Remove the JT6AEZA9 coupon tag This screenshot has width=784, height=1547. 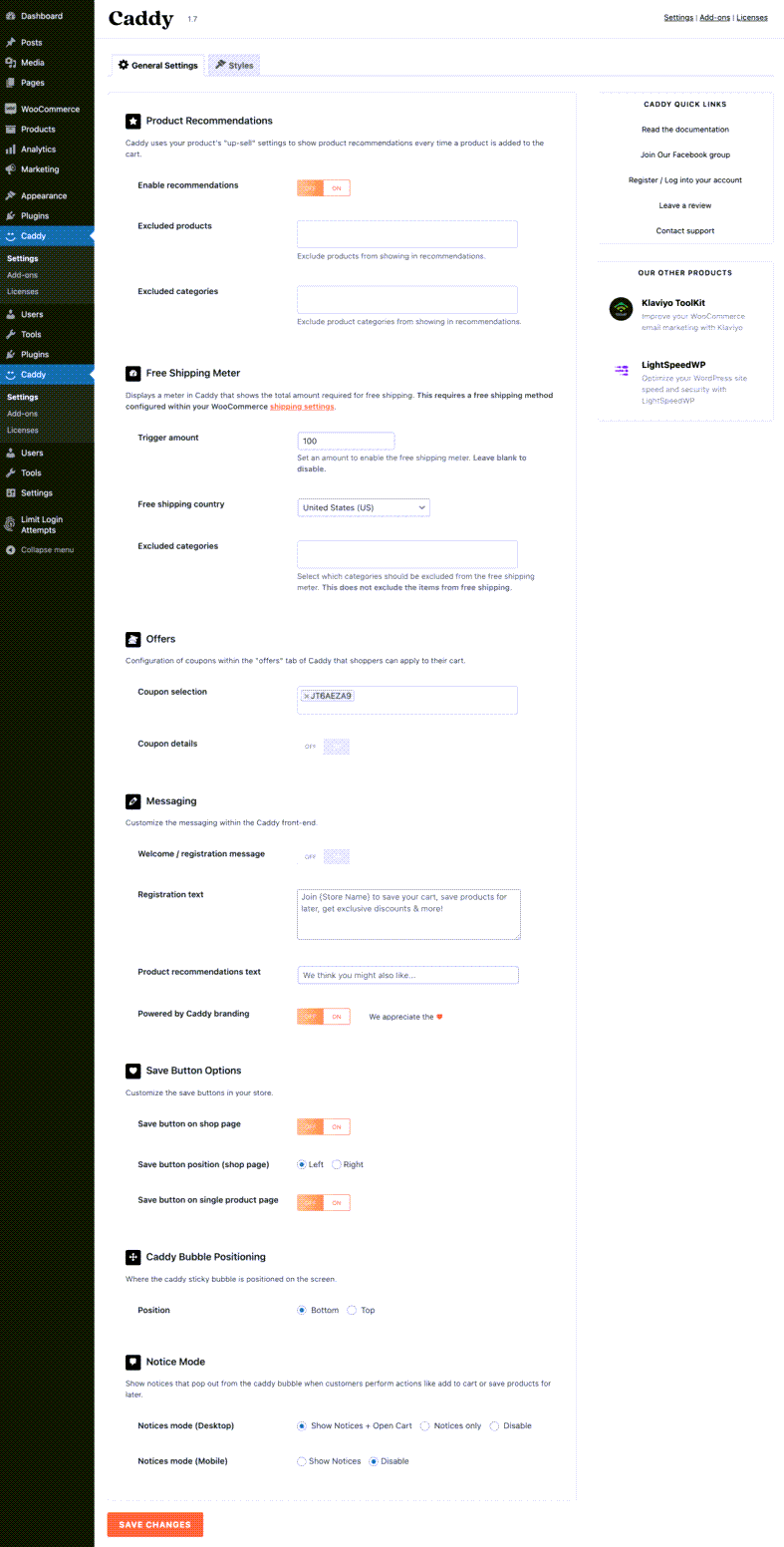click(306, 696)
